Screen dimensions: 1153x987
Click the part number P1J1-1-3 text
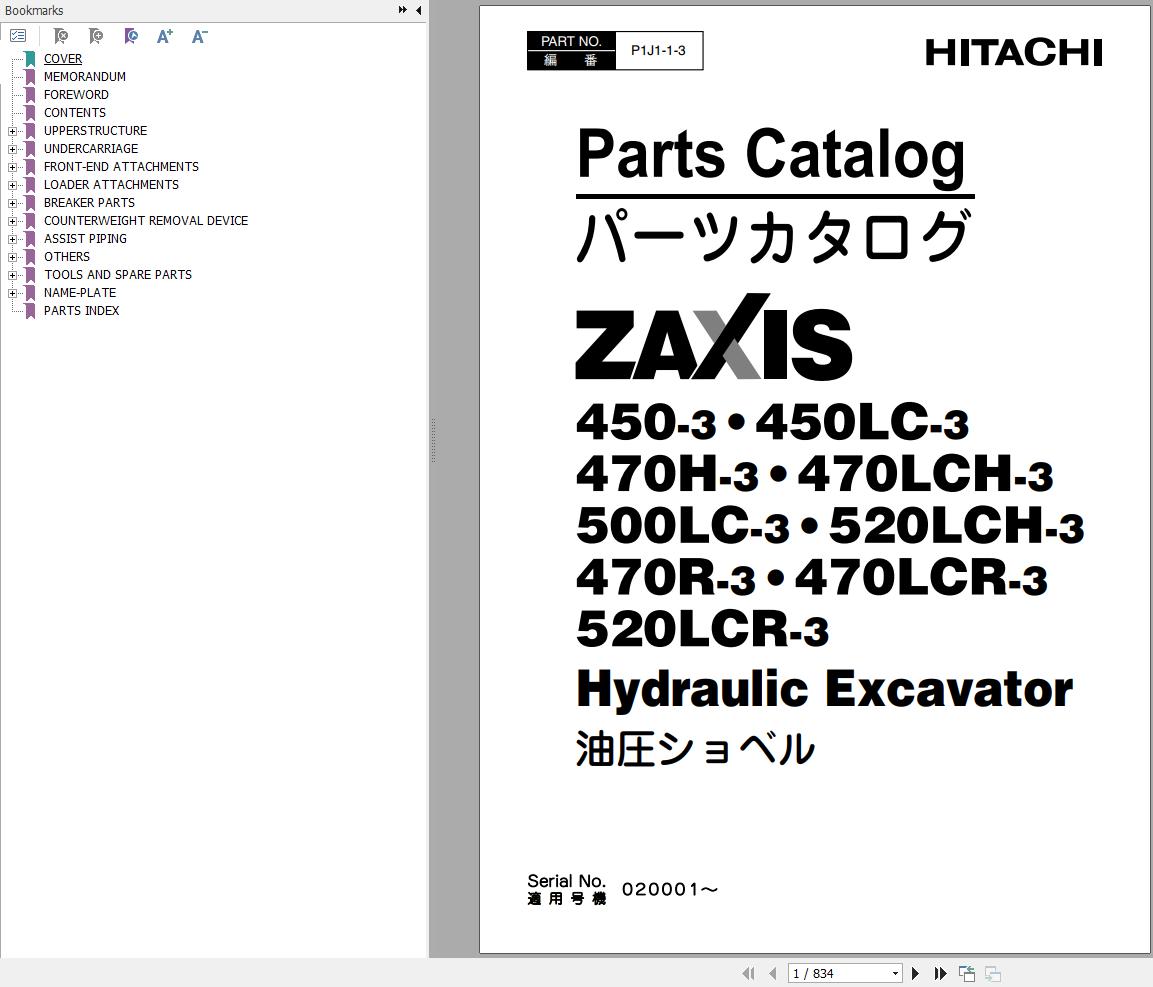click(658, 51)
